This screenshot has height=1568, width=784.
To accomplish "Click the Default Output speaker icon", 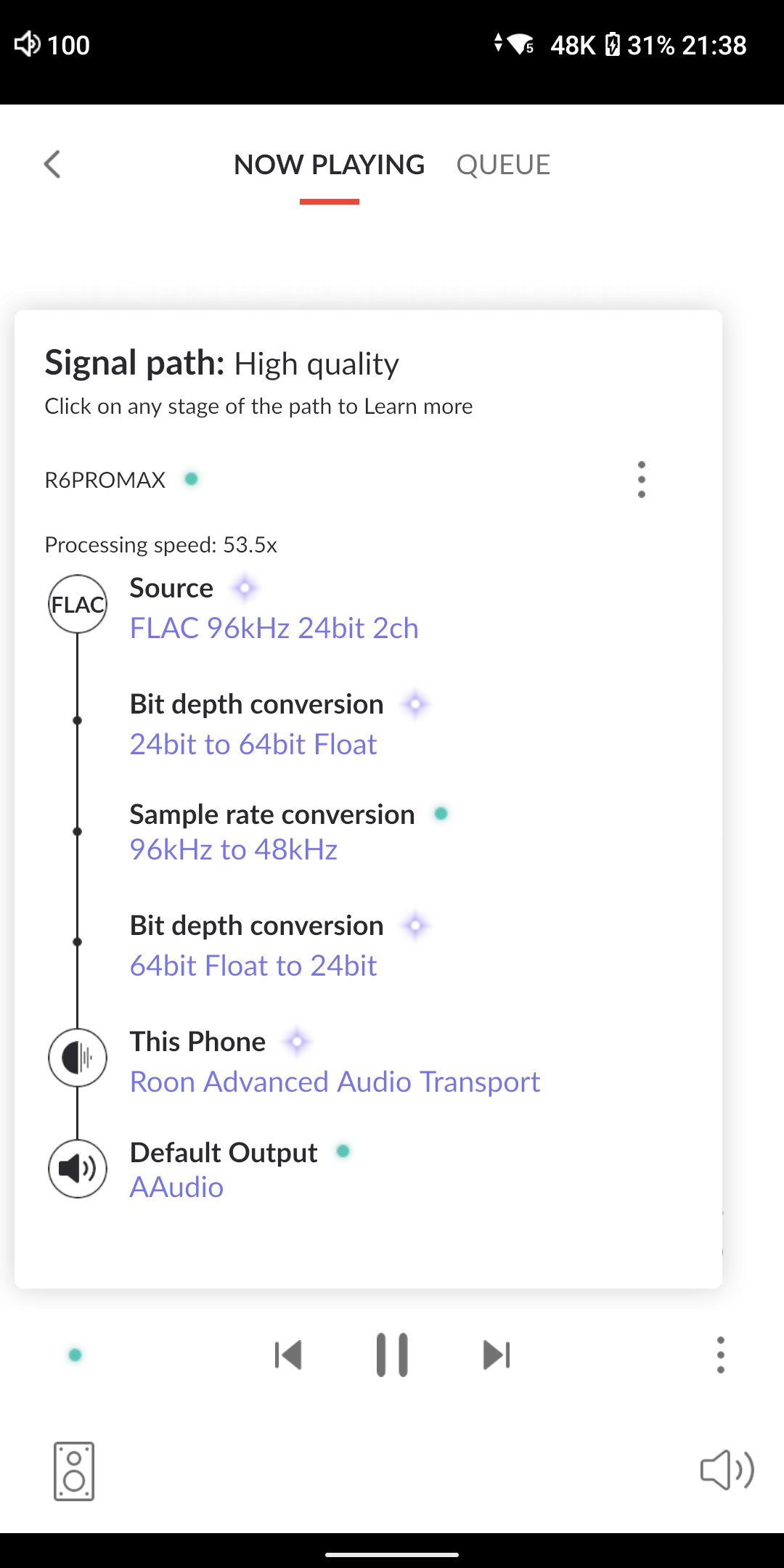I will (x=78, y=1169).
